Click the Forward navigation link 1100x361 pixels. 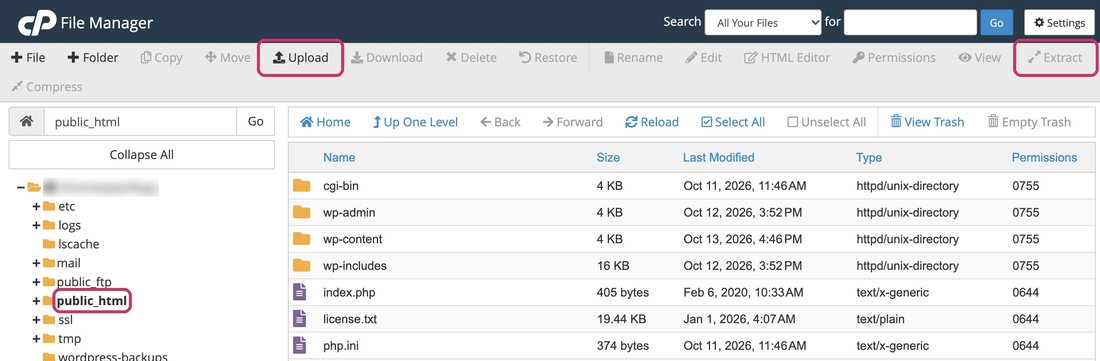(x=572, y=122)
